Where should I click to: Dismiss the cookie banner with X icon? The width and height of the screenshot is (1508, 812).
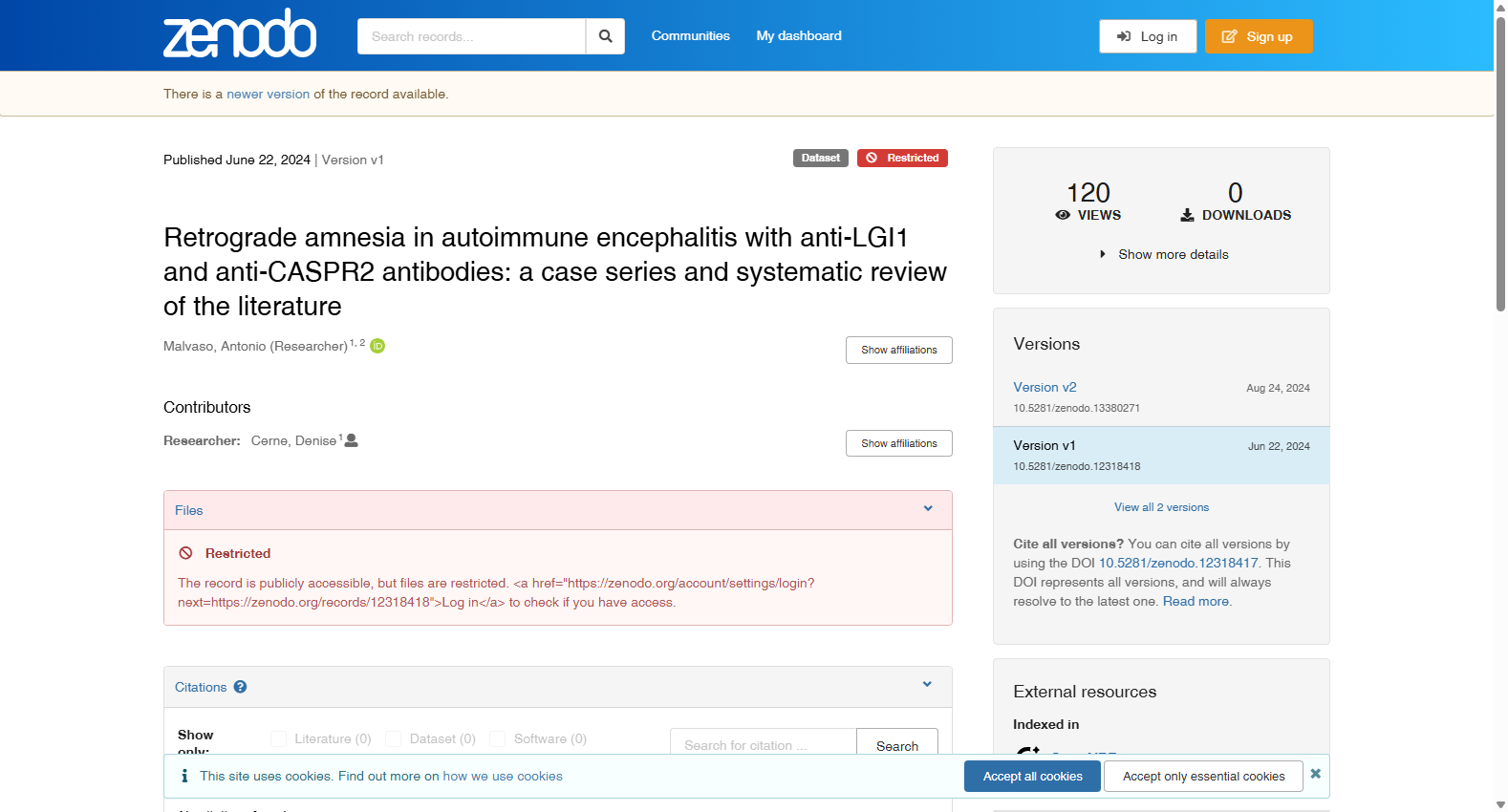pyautogui.click(x=1315, y=774)
